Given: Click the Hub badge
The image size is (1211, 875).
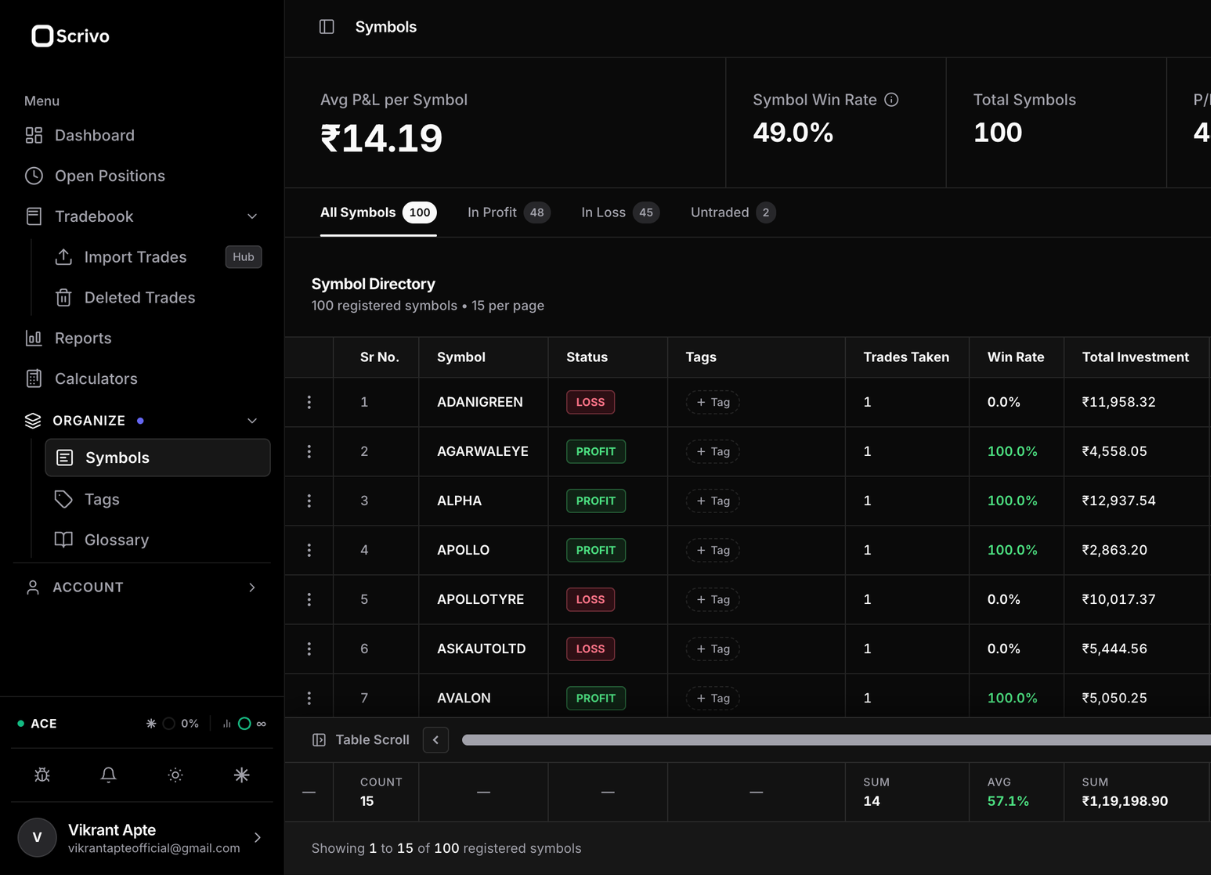Looking at the screenshot, I should pyautogui.click(x=243, y=257).
